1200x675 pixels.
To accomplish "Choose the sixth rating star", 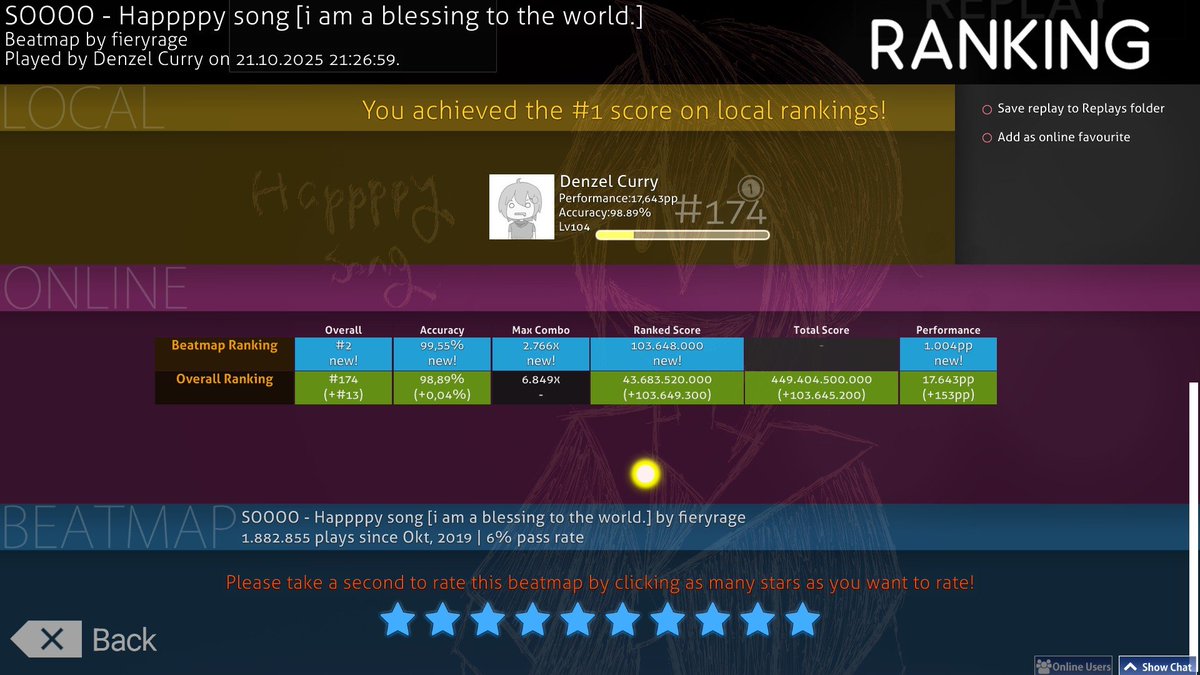I will click(623, 620).
